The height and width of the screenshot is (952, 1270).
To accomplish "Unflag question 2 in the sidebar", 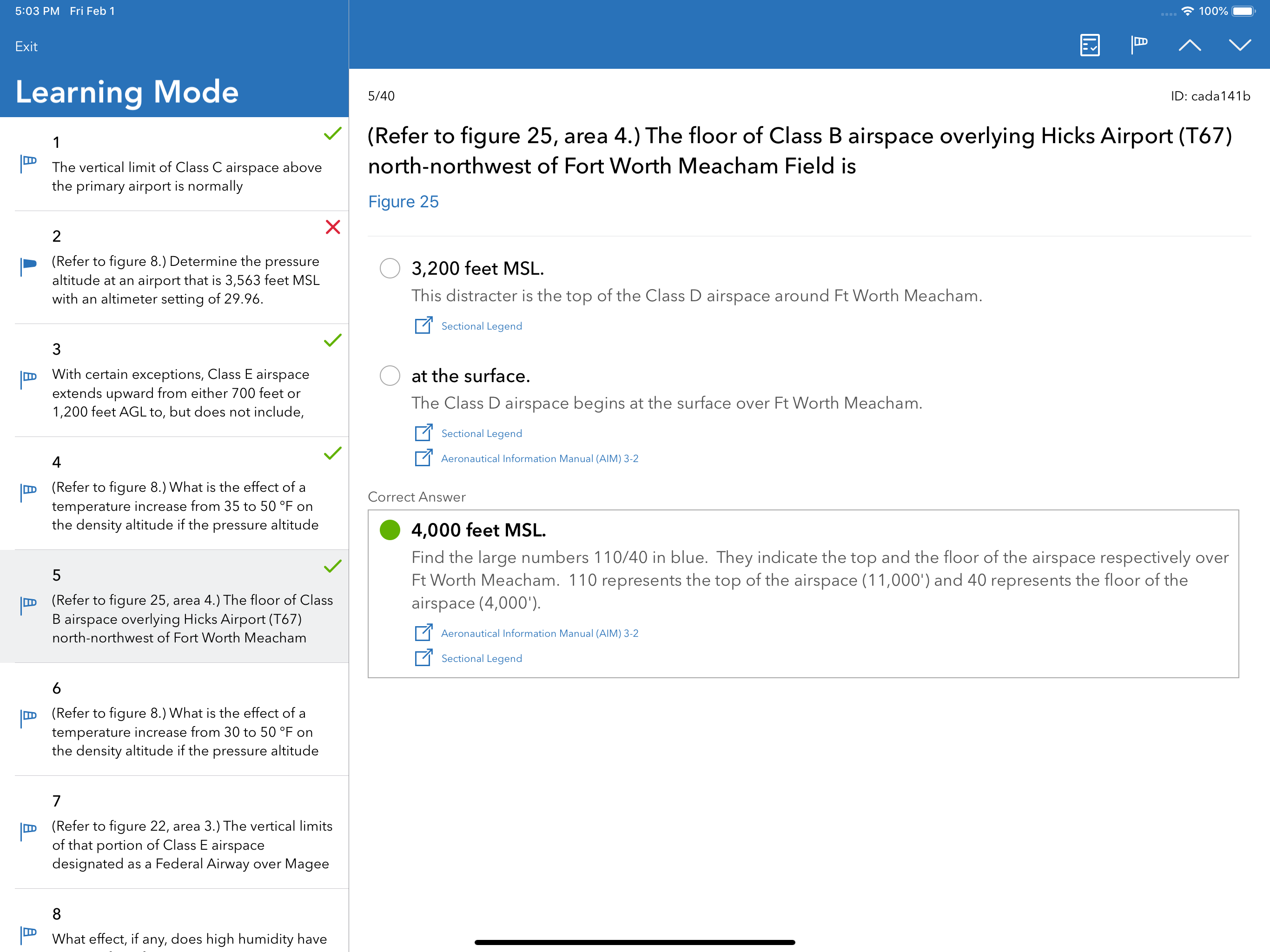I will [x=28, y=266].
